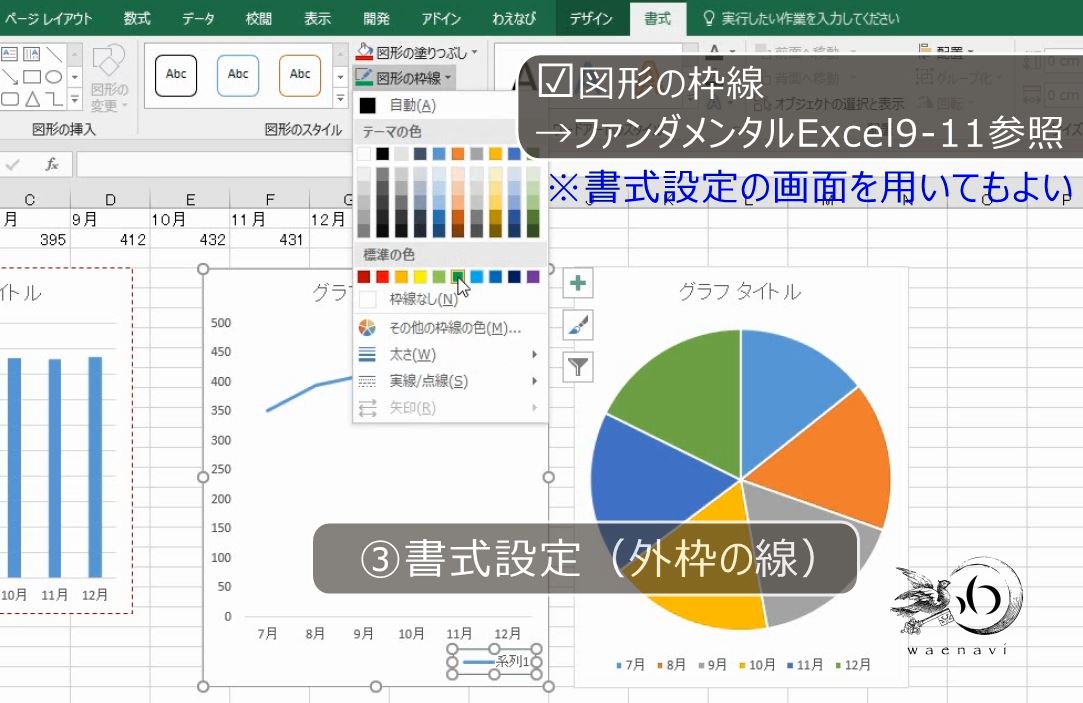Click the Chart Elements plus button

[577, 283]
